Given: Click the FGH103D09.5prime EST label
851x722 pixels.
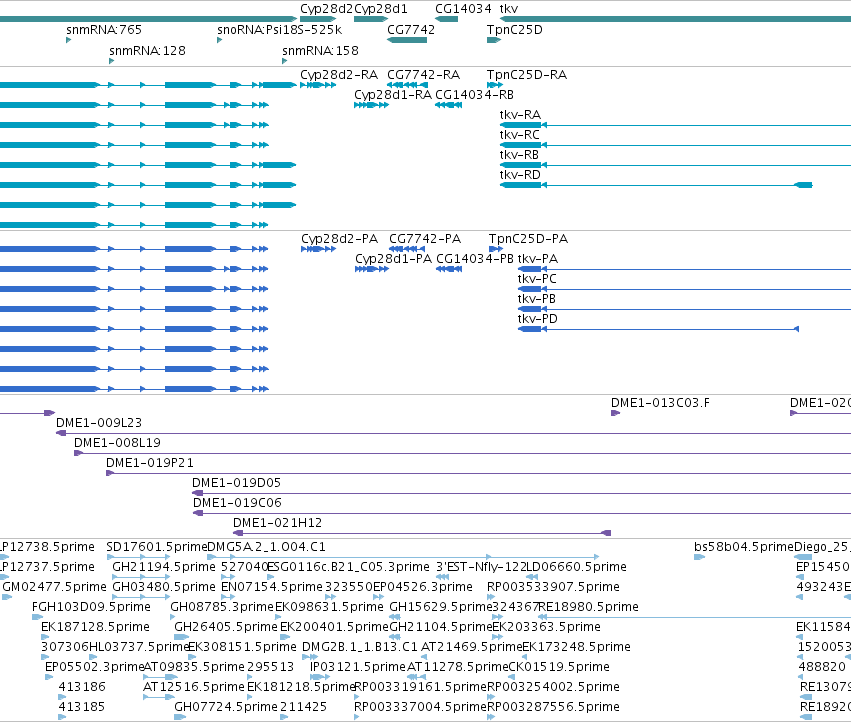Looking at the screenshot, I should 91,607.
